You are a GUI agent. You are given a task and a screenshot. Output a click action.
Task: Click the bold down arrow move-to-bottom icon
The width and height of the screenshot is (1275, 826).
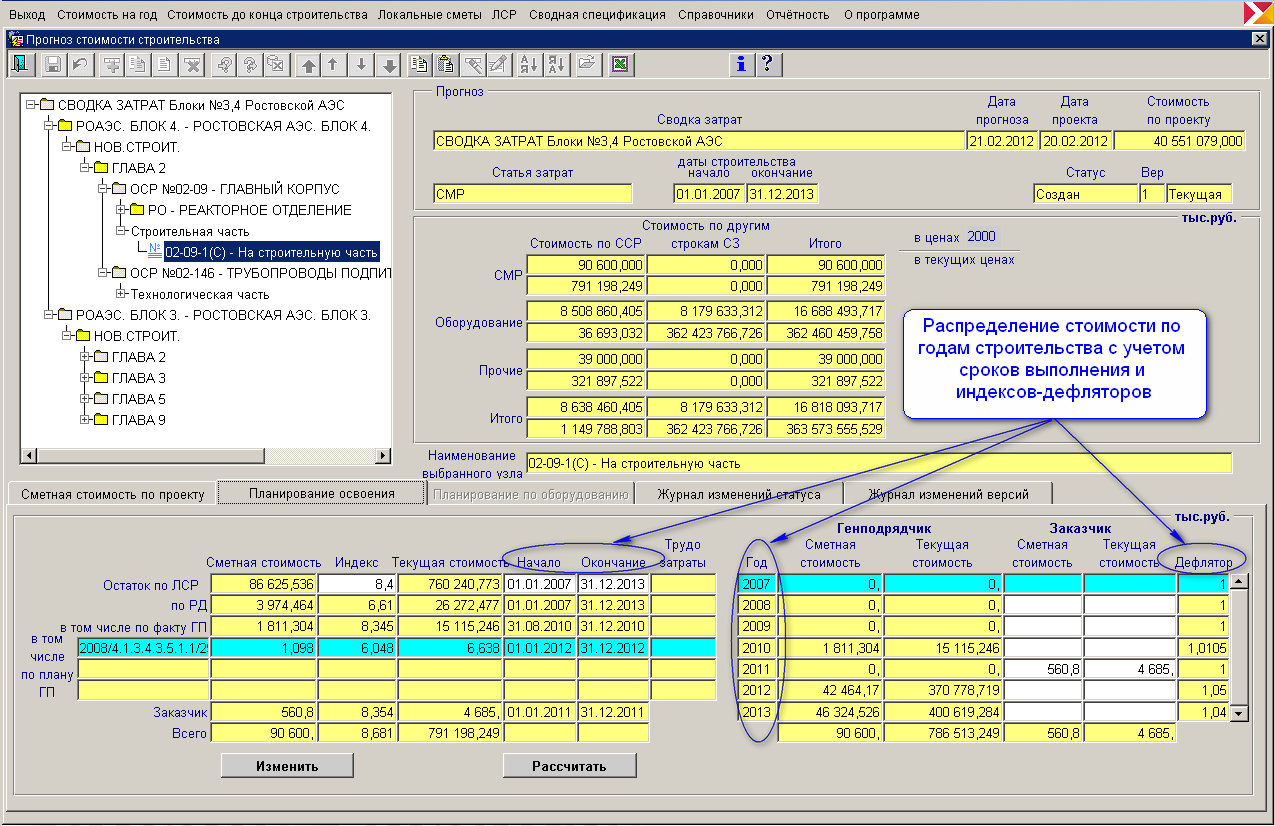pyautogui.click(x=389, y=64)
